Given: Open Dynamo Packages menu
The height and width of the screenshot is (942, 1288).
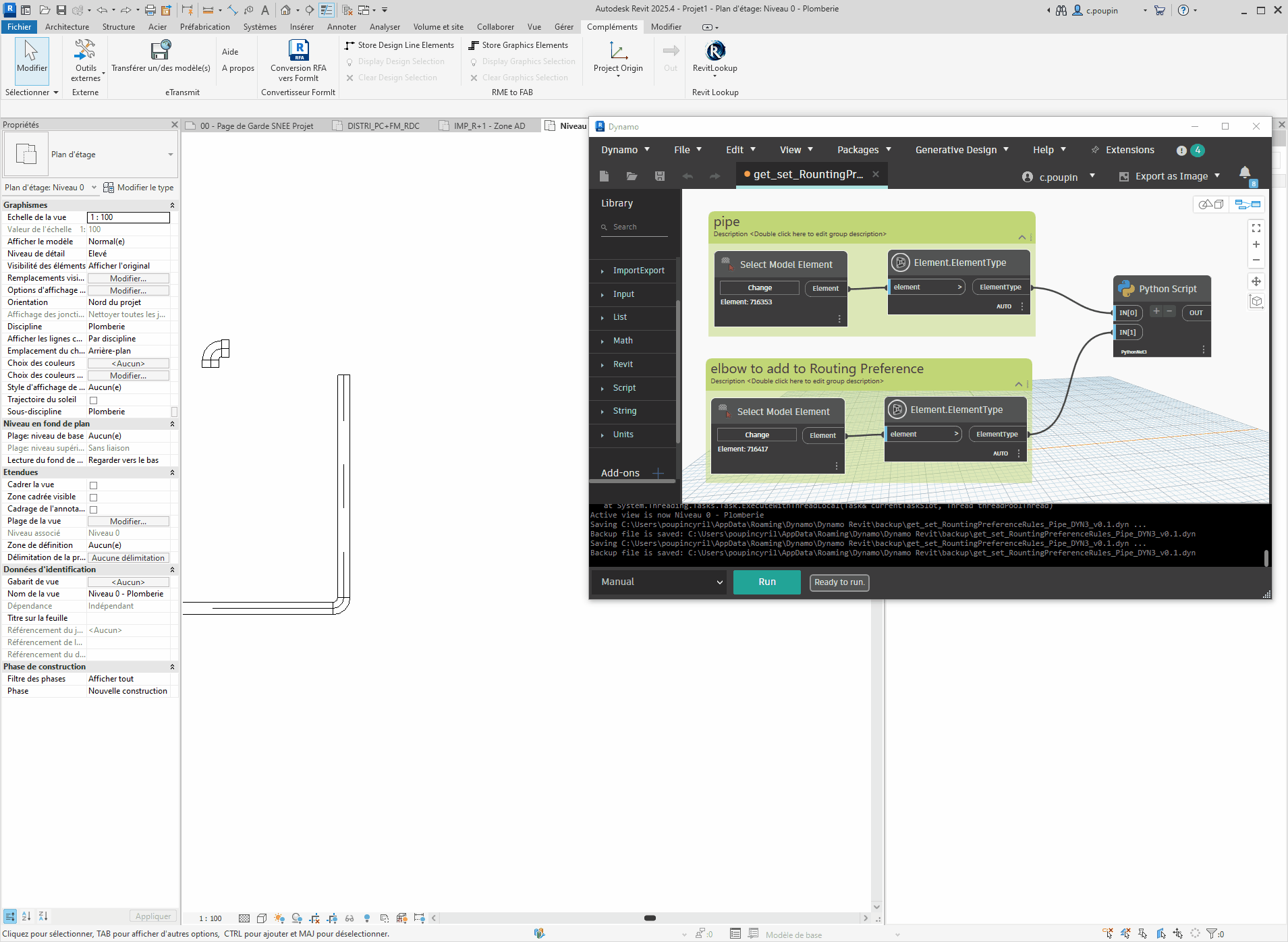Looking at the screenshot, I should point(864,150).
